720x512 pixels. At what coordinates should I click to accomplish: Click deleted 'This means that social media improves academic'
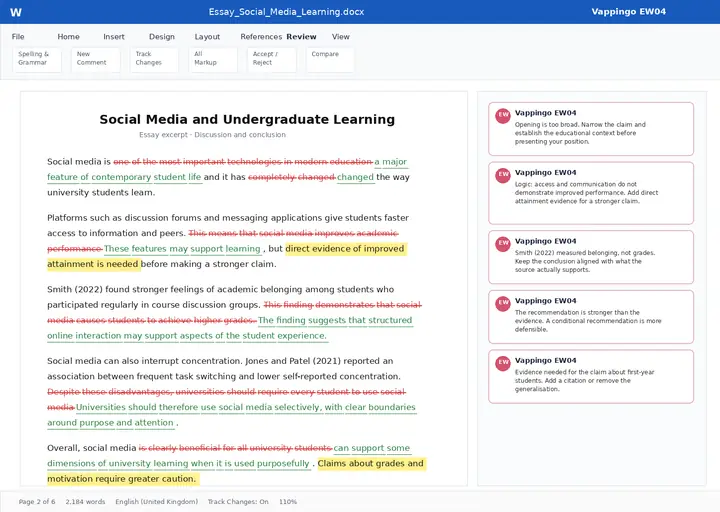pyautogui.click(x=293, y=233)
